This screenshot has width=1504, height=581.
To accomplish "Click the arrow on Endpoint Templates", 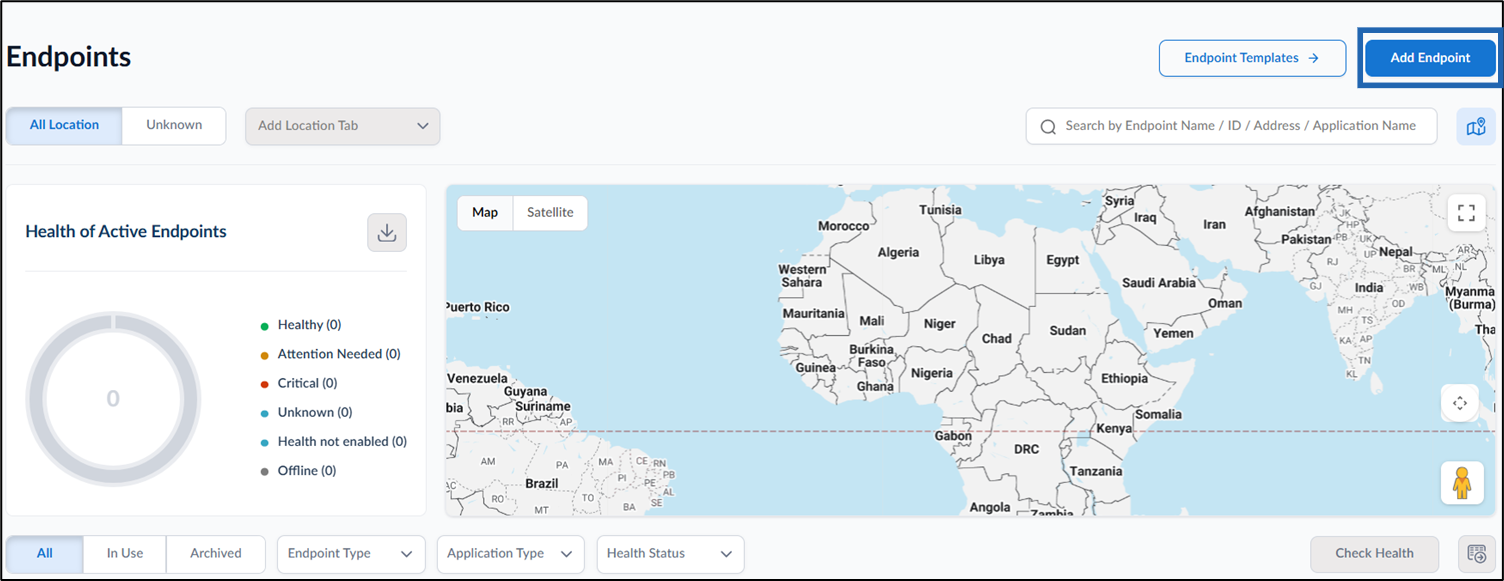I will 1313,58.
